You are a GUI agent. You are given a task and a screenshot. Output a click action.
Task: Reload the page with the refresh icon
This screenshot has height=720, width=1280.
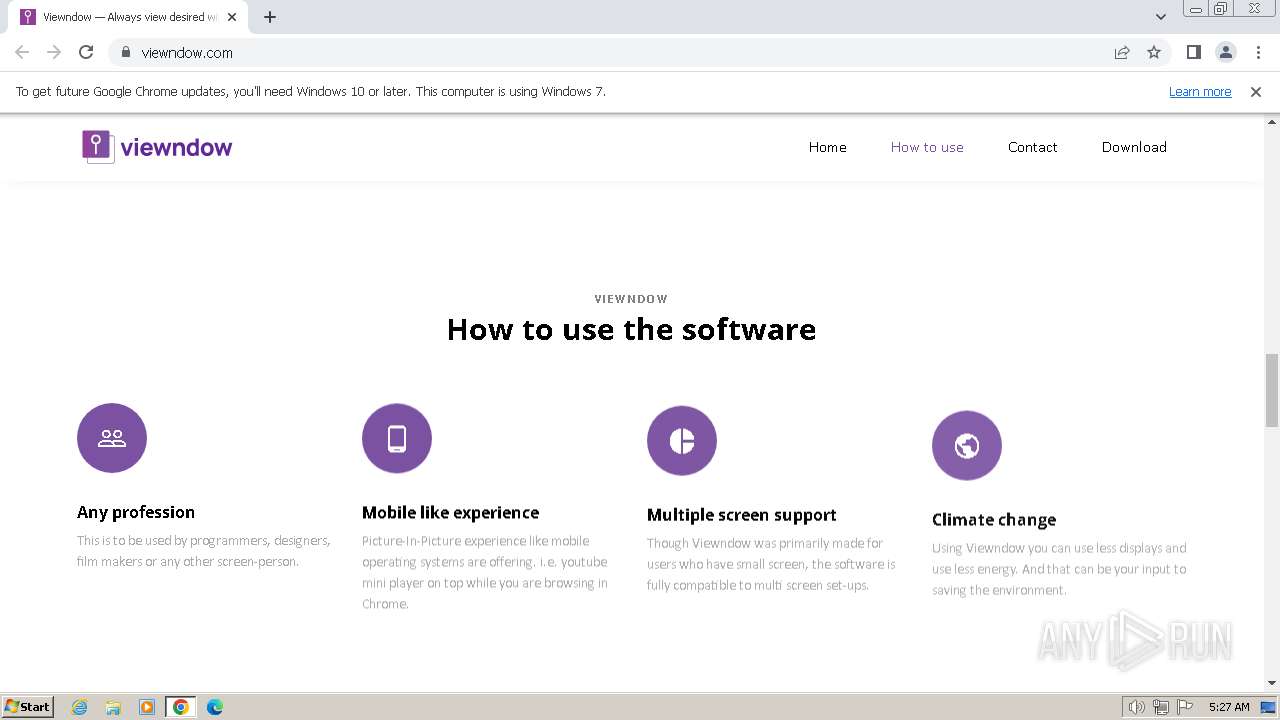[x=86, y=52]
